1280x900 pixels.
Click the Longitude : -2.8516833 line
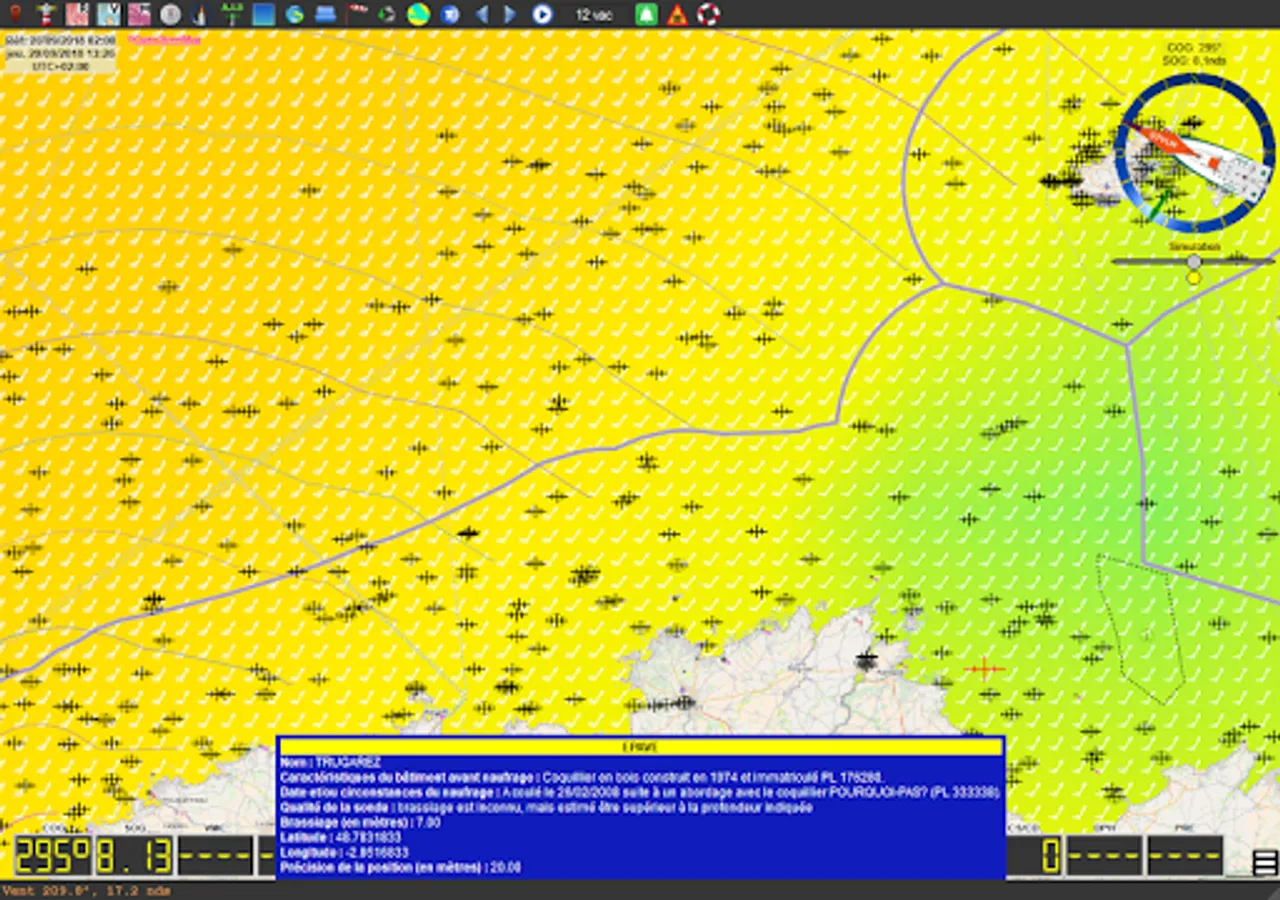pyautogui.click(x=345, y=852)
